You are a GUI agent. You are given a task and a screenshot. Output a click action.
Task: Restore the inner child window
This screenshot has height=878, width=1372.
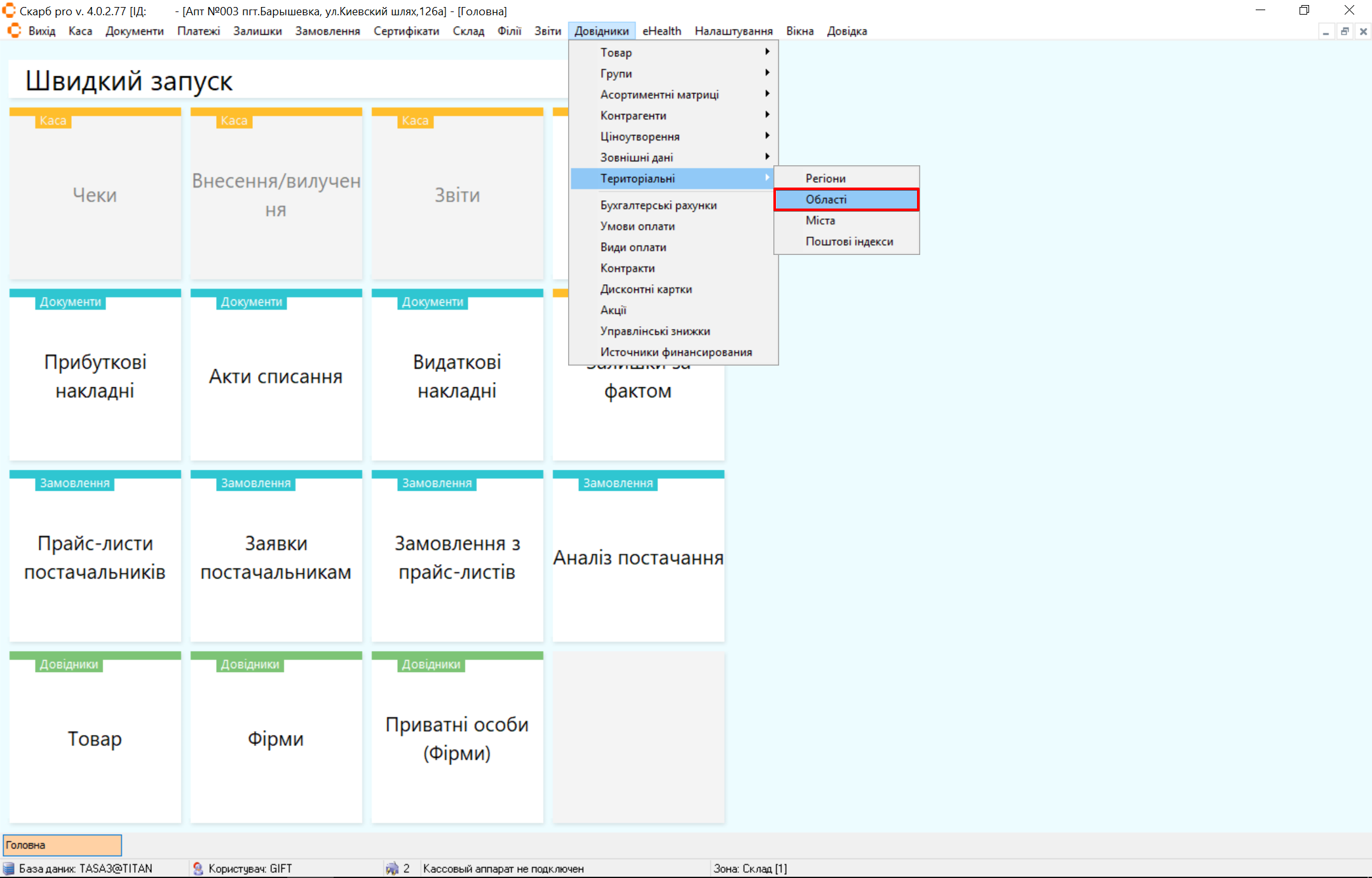point(1345,32)
